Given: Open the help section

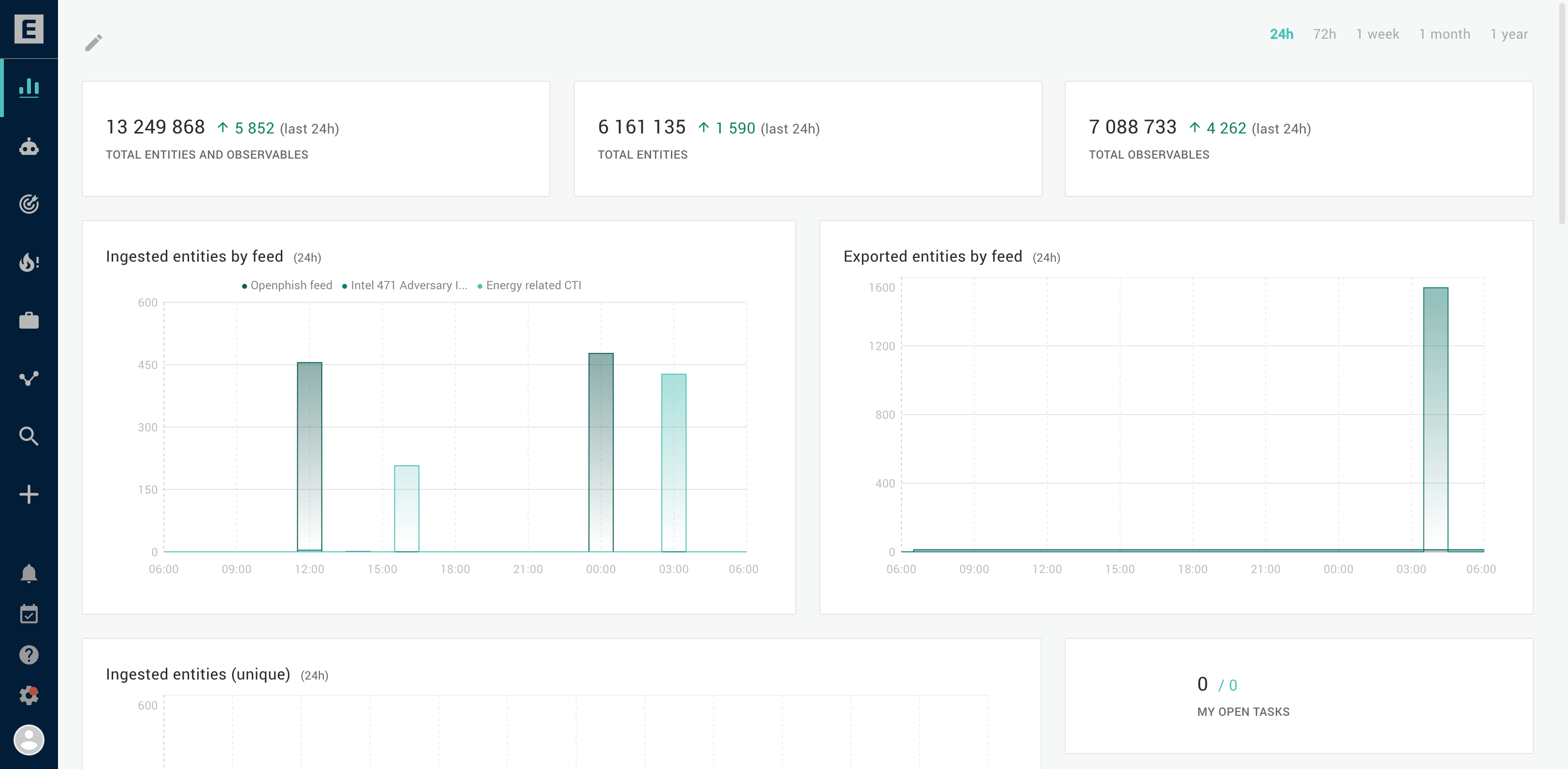Looking at the screenshot, I should 29,654.
